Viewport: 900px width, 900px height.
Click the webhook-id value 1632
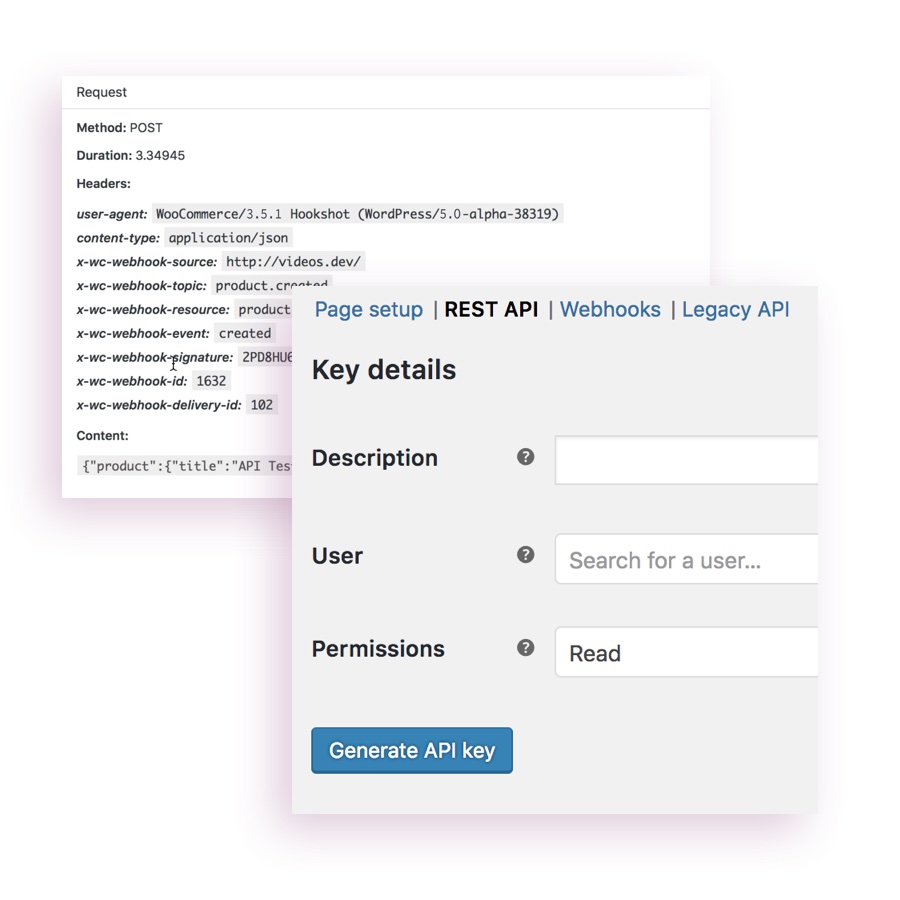coord(211,381)
